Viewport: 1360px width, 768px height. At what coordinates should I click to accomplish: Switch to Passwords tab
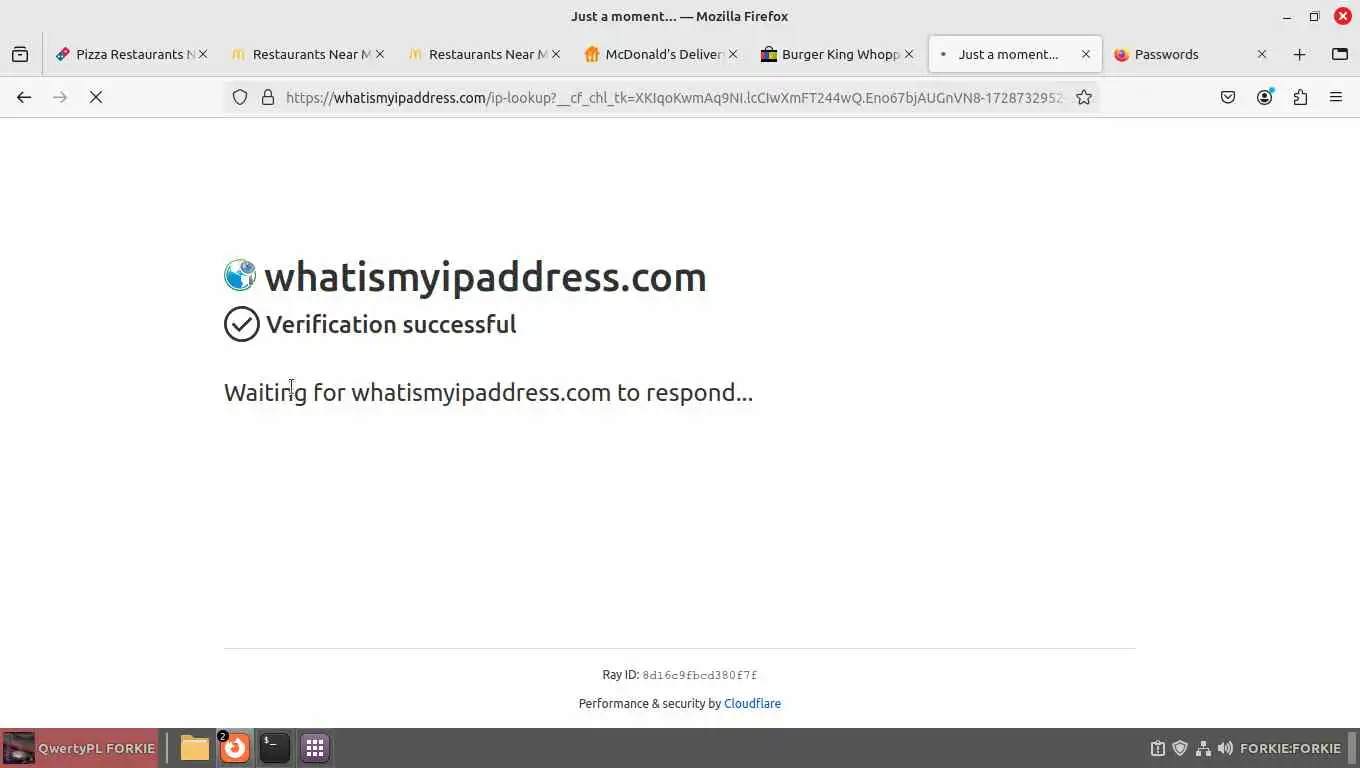[1189, 54]
